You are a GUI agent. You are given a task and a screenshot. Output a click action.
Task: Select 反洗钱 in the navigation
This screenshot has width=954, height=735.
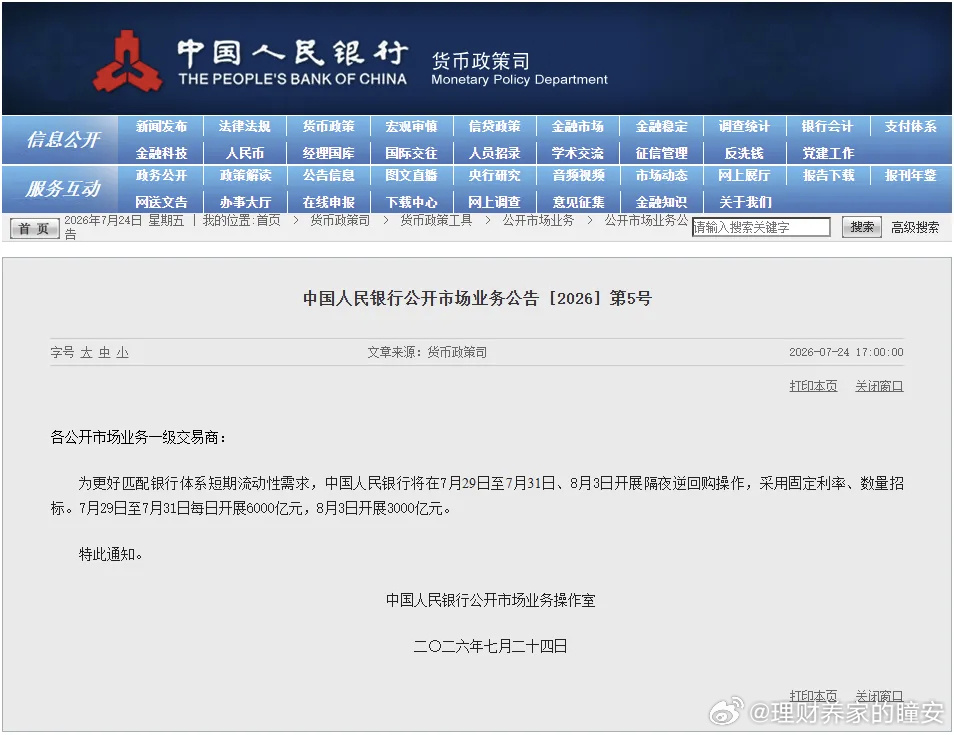click(744, 153)
